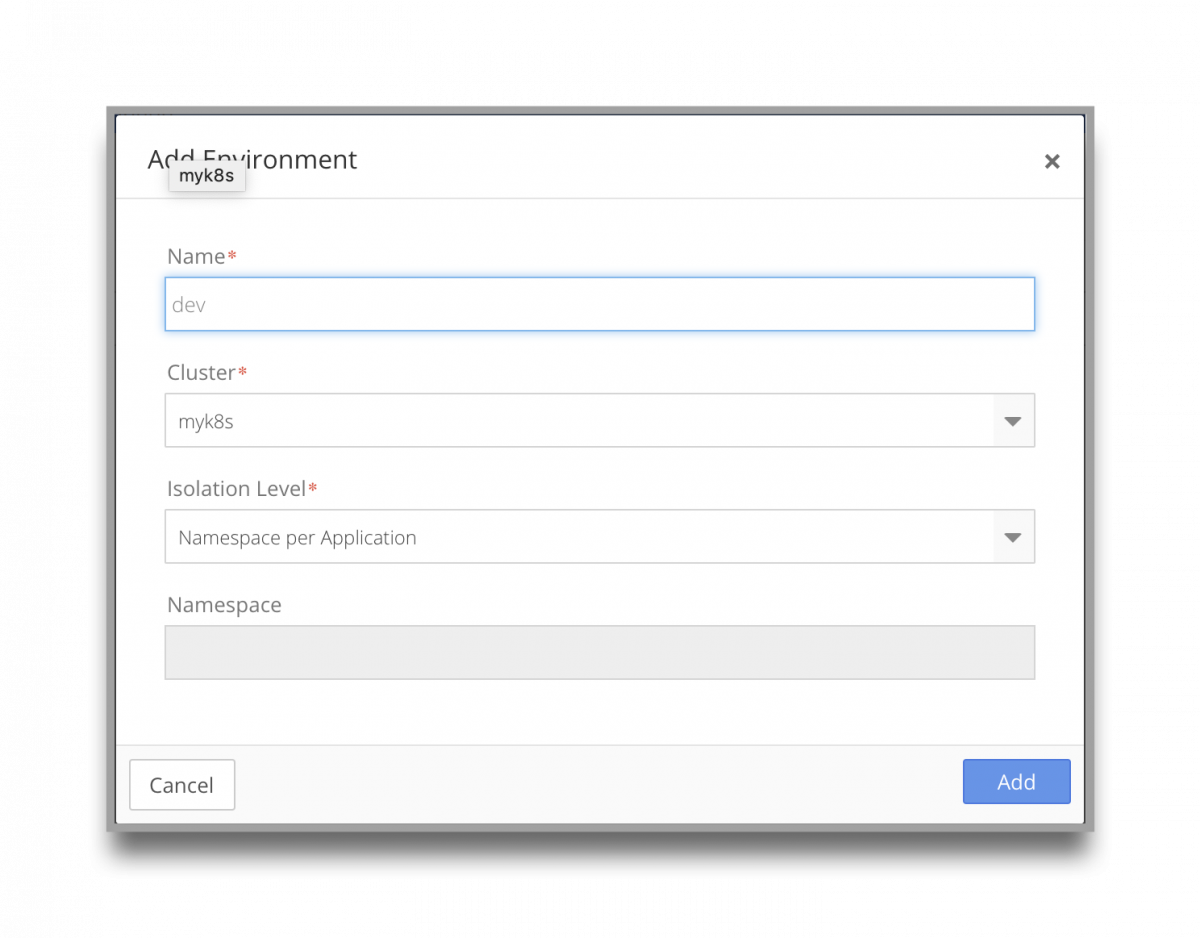This screenshot has width=1200, height=938.
Task: Click Namespace per Application option text
Action: [x=296, y=537]
